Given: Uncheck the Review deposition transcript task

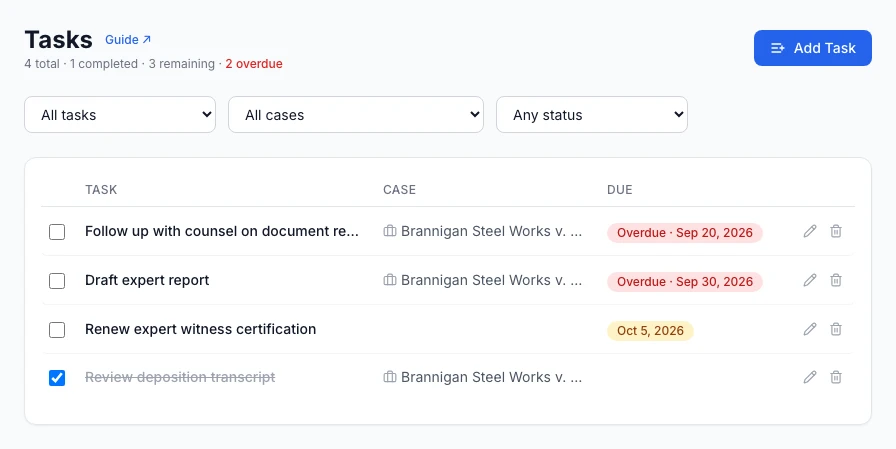Looking at the screenshot, I should click(57, 378).
